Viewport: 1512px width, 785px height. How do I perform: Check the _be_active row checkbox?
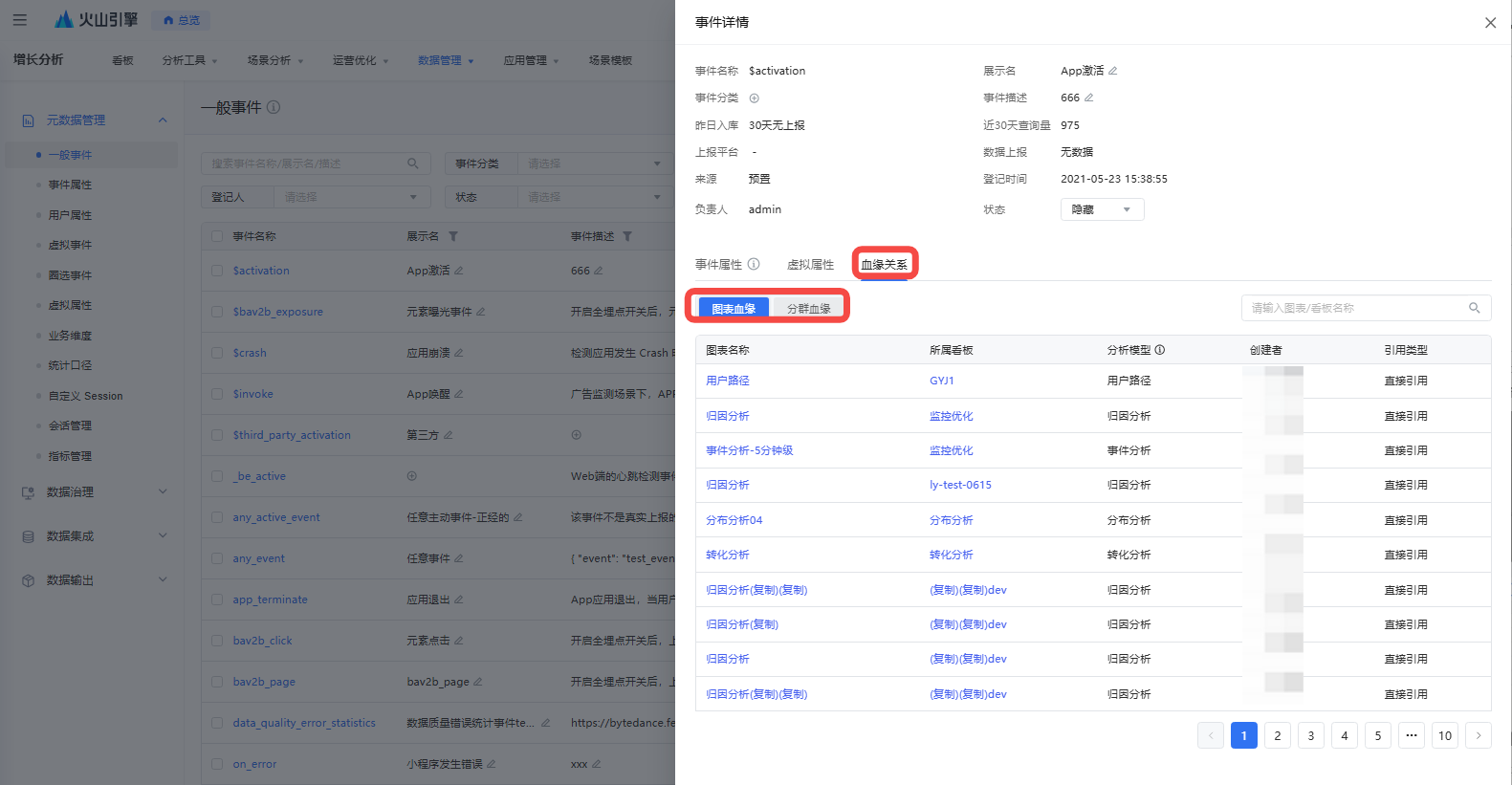click(x=217, y=476)
